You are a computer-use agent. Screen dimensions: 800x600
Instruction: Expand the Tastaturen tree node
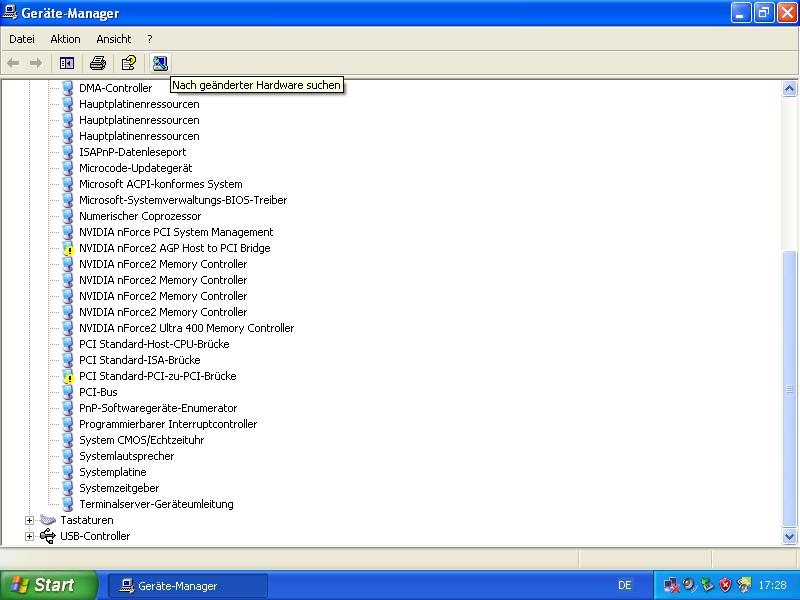tap(30, 520)
